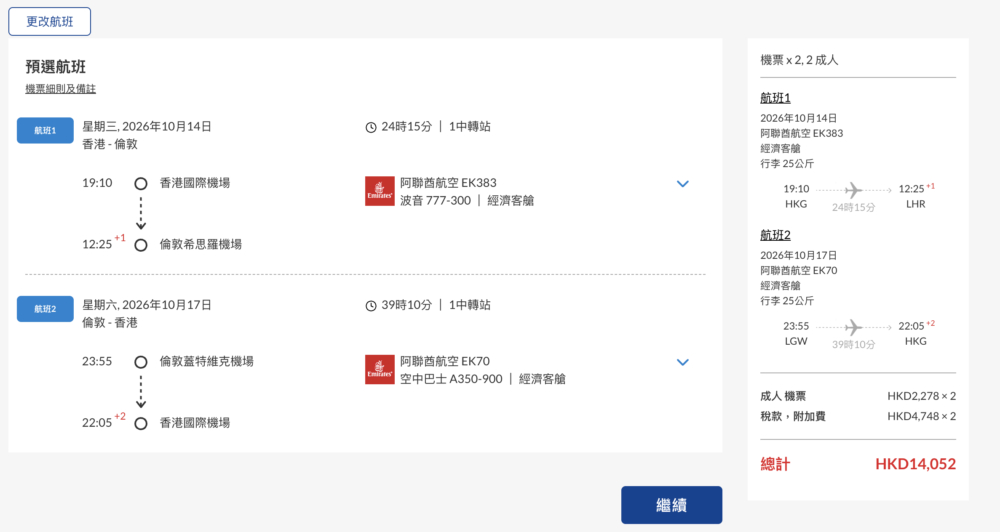Click the clock icon beside 24時15分
This screenshot has width=1000, height=532.
pyautogui.click(x=371, y=128)
